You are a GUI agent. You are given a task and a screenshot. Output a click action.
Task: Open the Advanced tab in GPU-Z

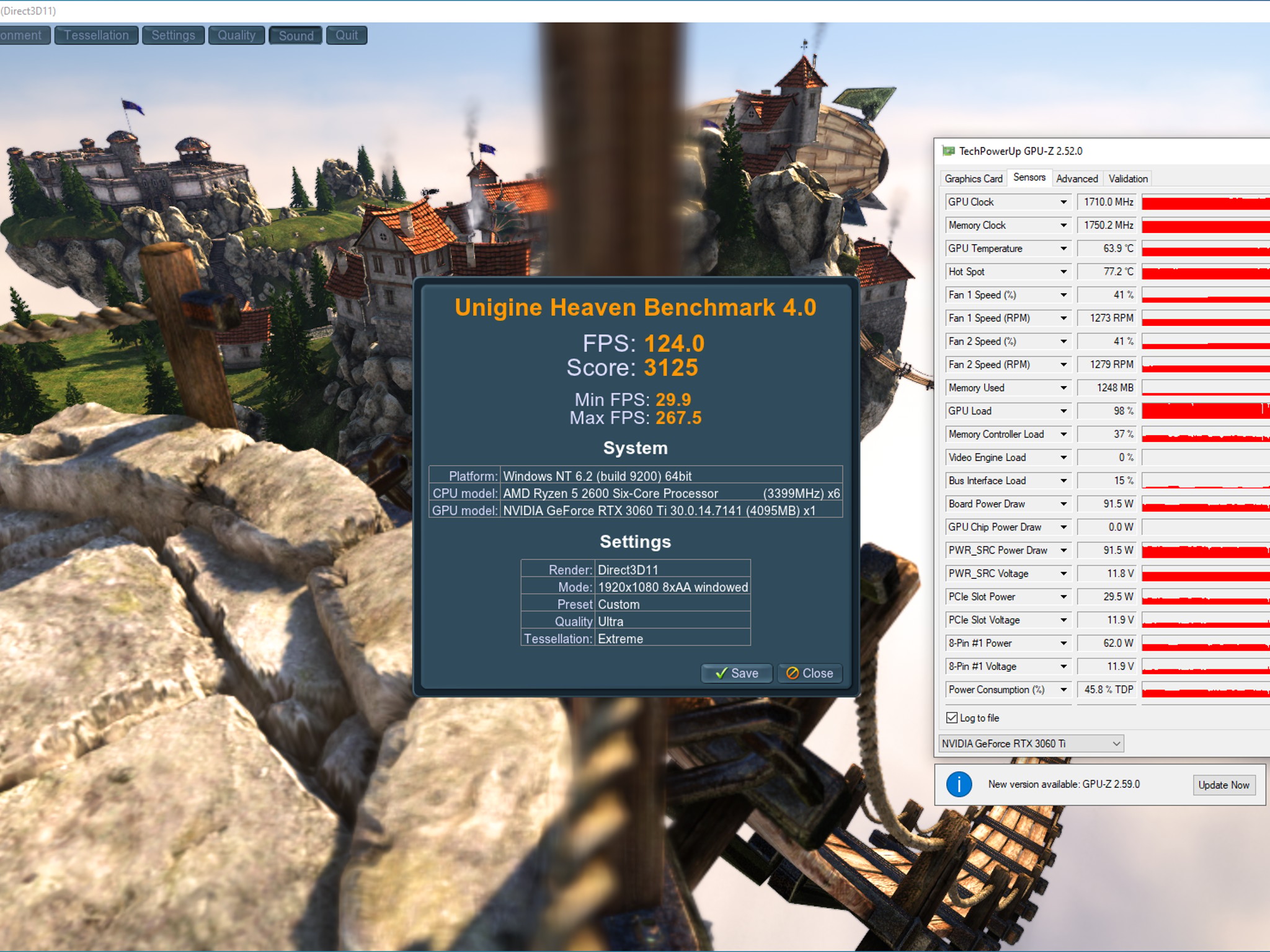click(x=1077, y=178)
